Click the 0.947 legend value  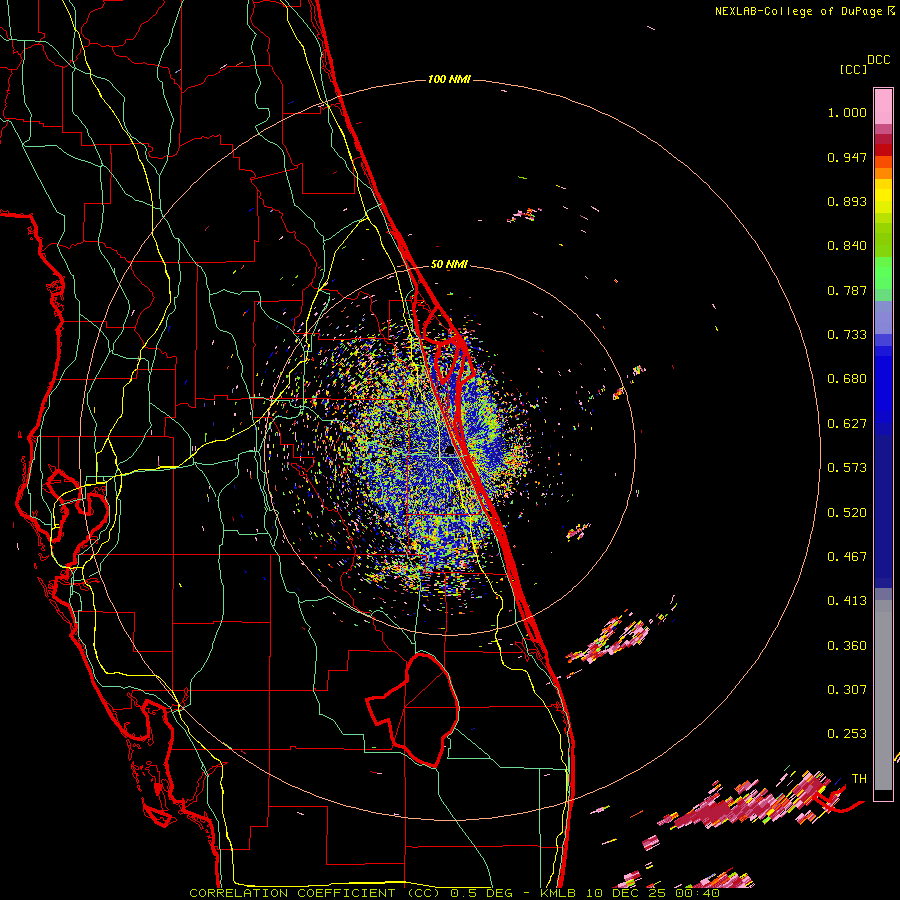[847, 157]
